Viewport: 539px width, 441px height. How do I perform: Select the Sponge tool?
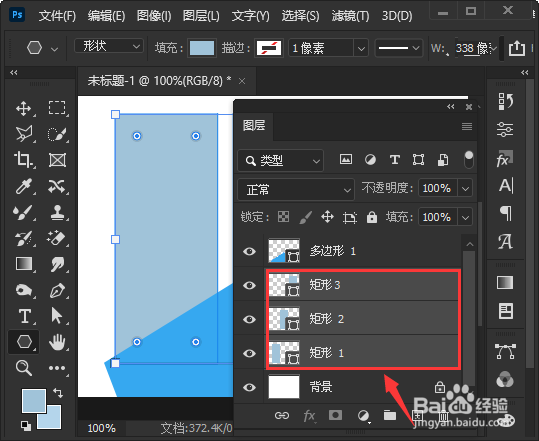click(x=23, y=290)
